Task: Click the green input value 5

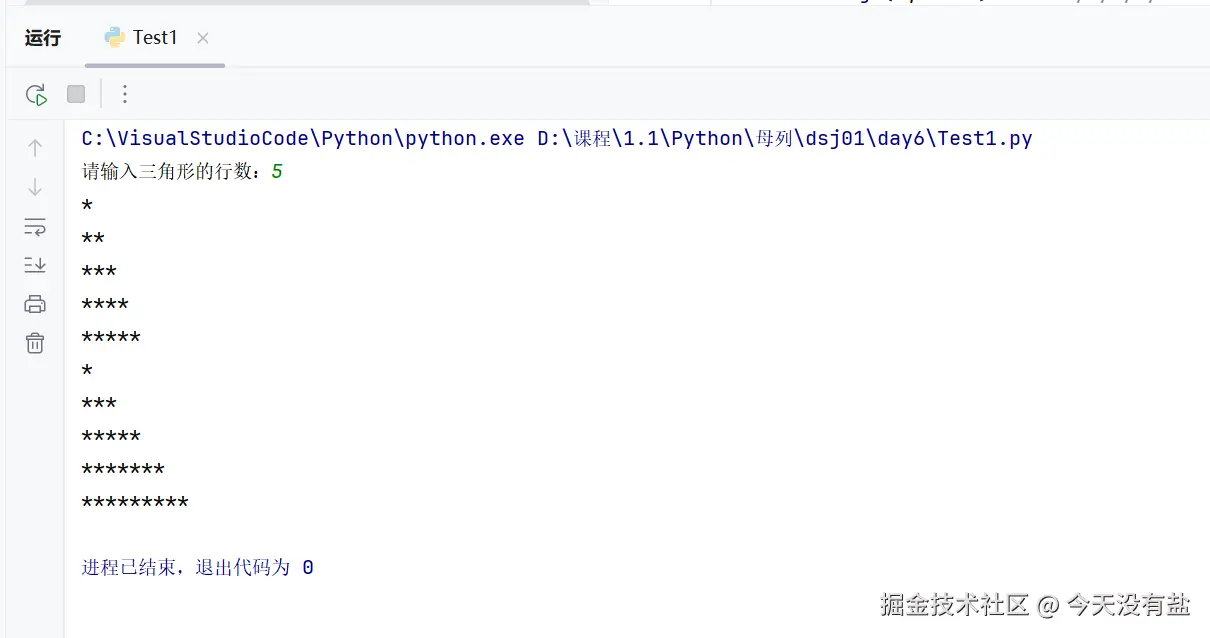Action: pyautogui.click(x=277, y=172)
